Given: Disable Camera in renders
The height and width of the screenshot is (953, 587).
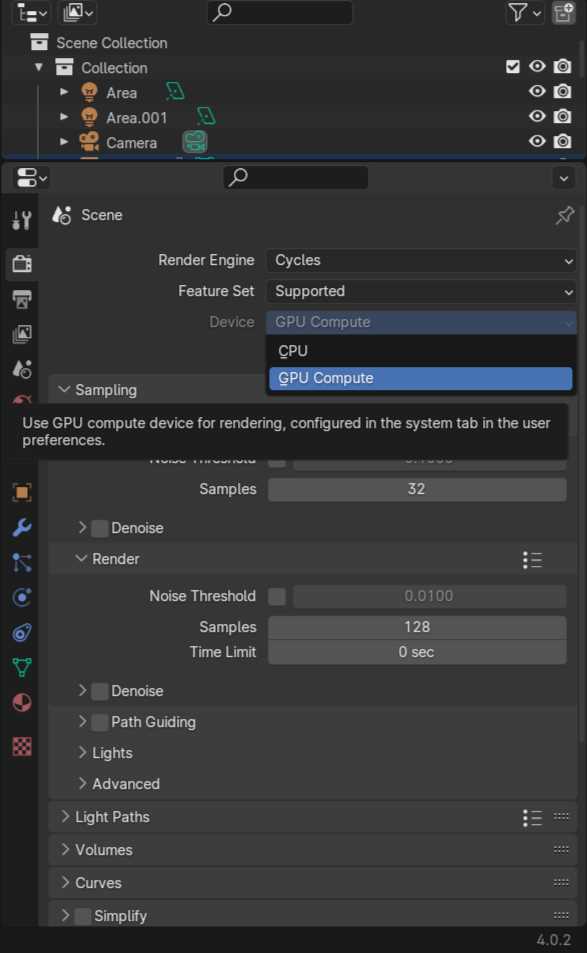Looking at the screenshot, I should pyautogui.click(x=563, y=141).
